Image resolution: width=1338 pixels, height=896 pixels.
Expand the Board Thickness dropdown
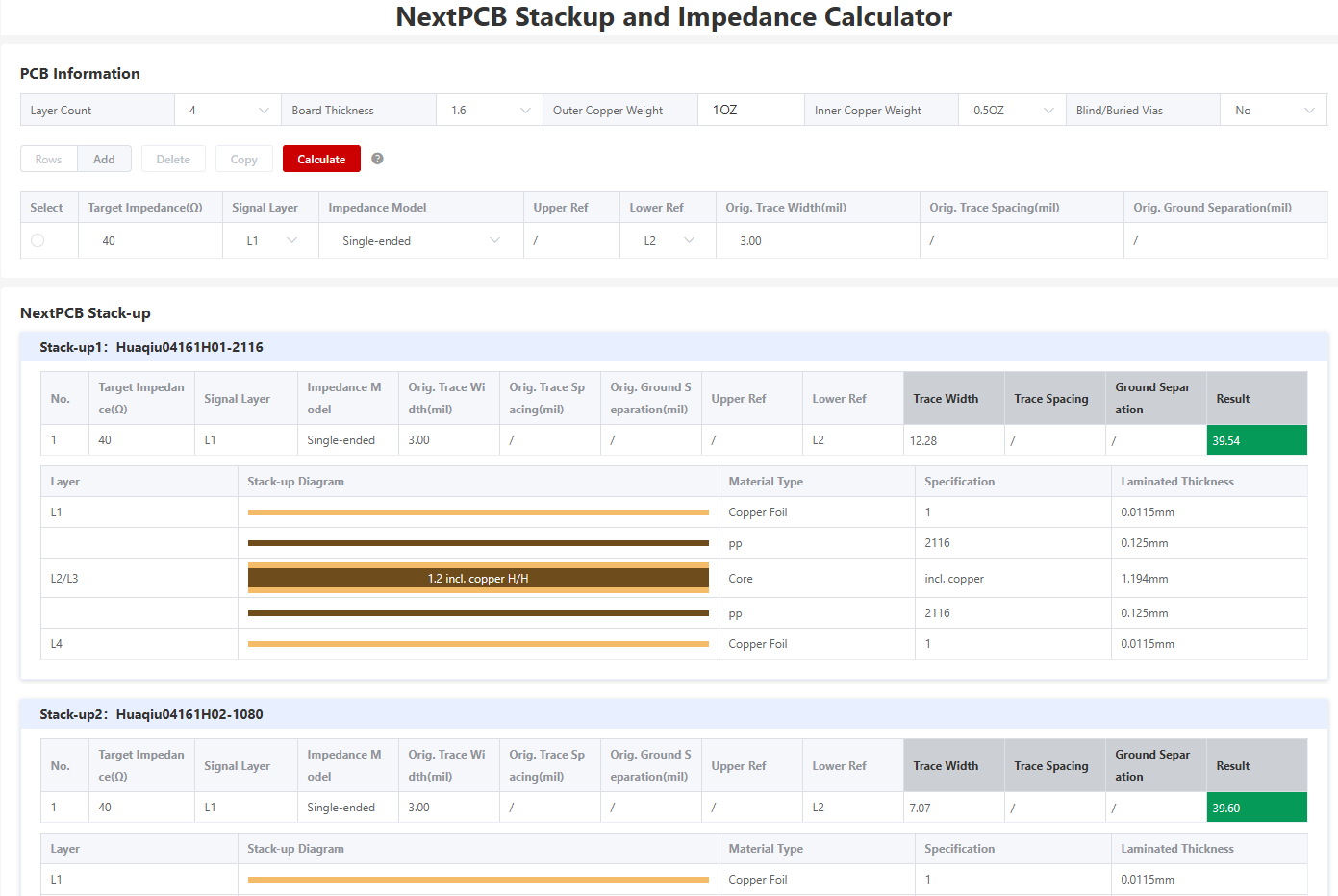489,111
